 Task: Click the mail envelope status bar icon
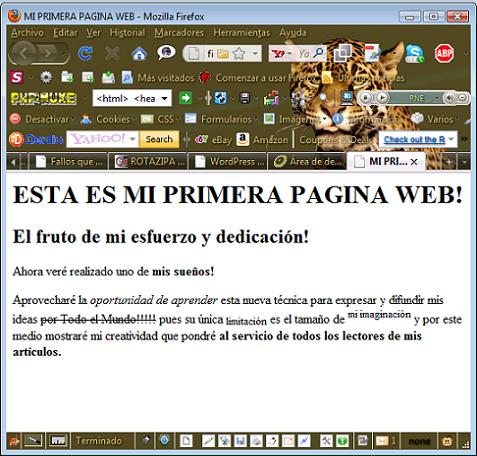click(x=382, y=441)
